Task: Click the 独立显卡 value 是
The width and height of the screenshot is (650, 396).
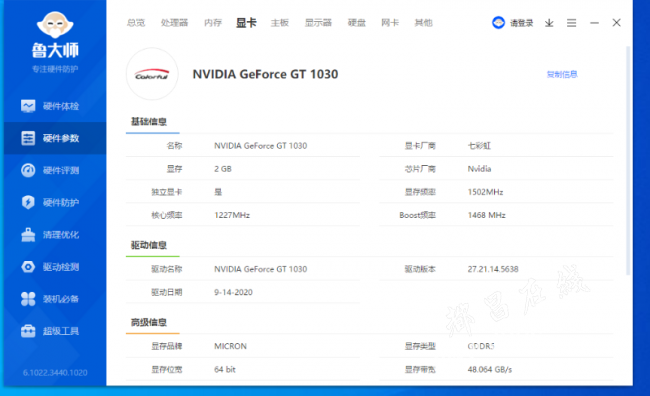Action: coord(218,192)
